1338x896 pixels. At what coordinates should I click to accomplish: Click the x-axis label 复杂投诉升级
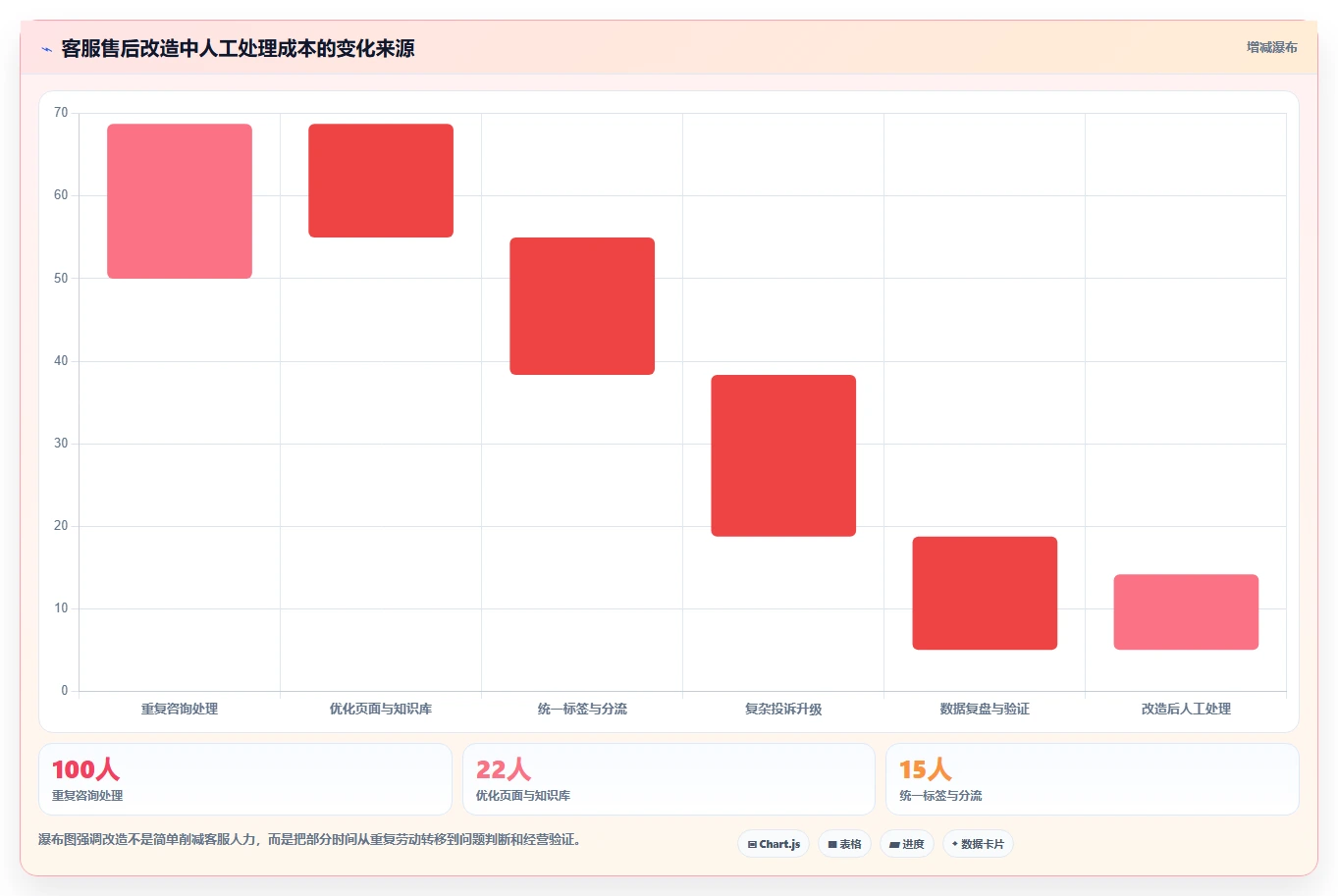[x=783, y=709]
